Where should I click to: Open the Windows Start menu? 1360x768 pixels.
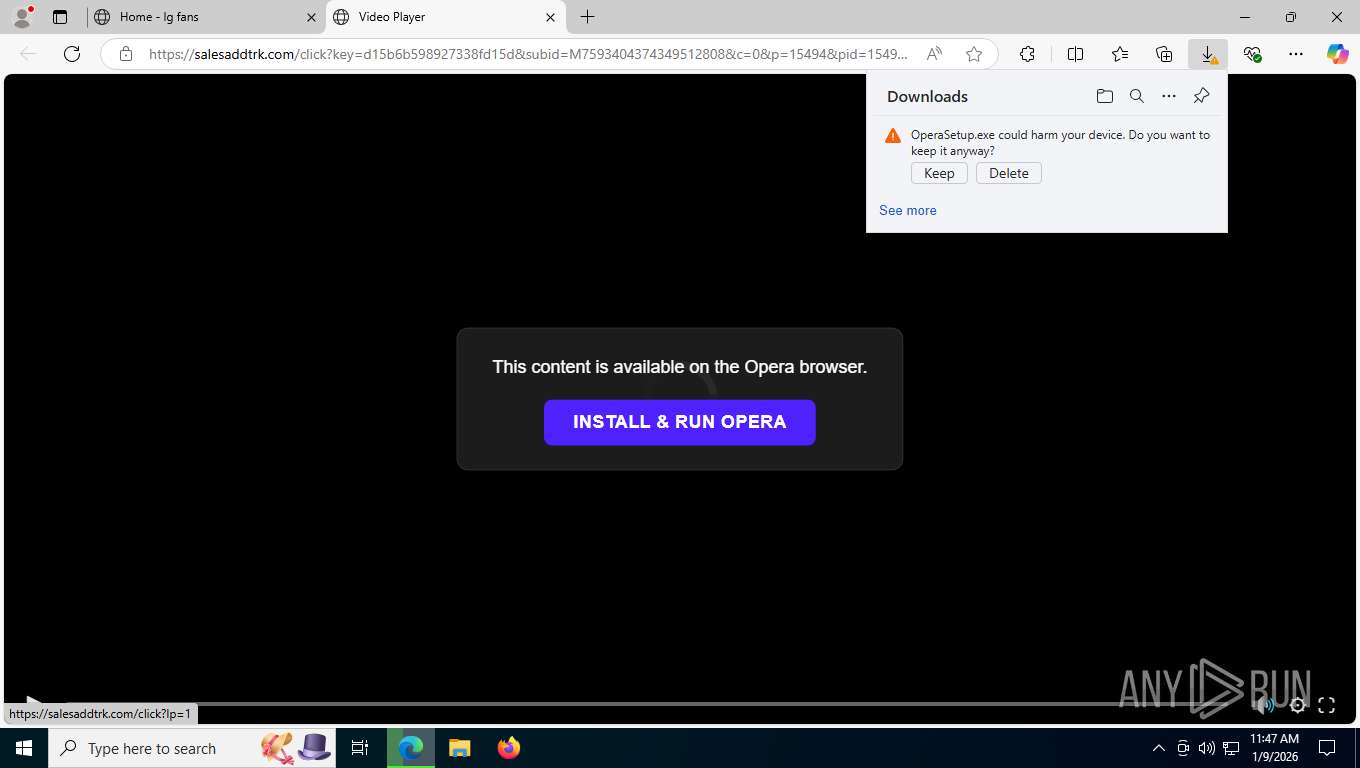pos(24,748)
